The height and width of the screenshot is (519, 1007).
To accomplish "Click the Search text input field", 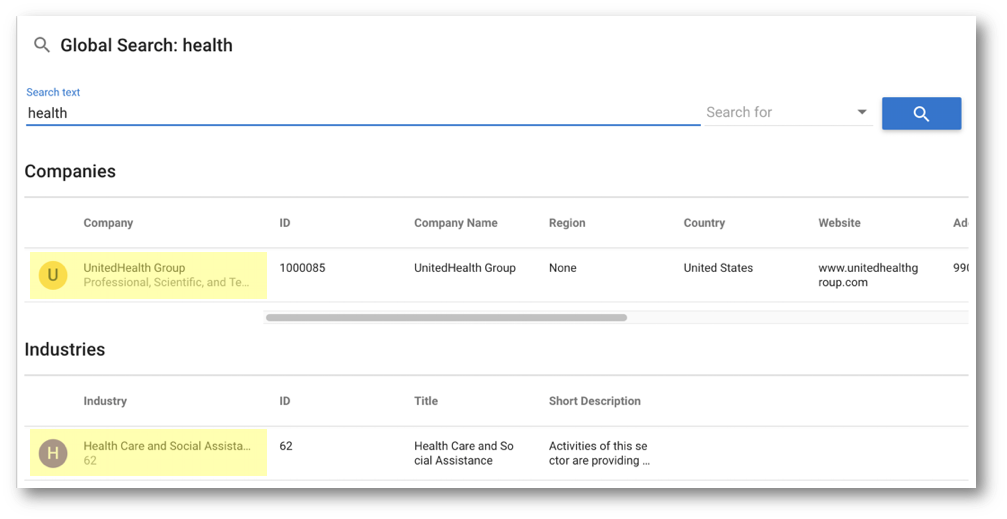I will coord(363,113).
